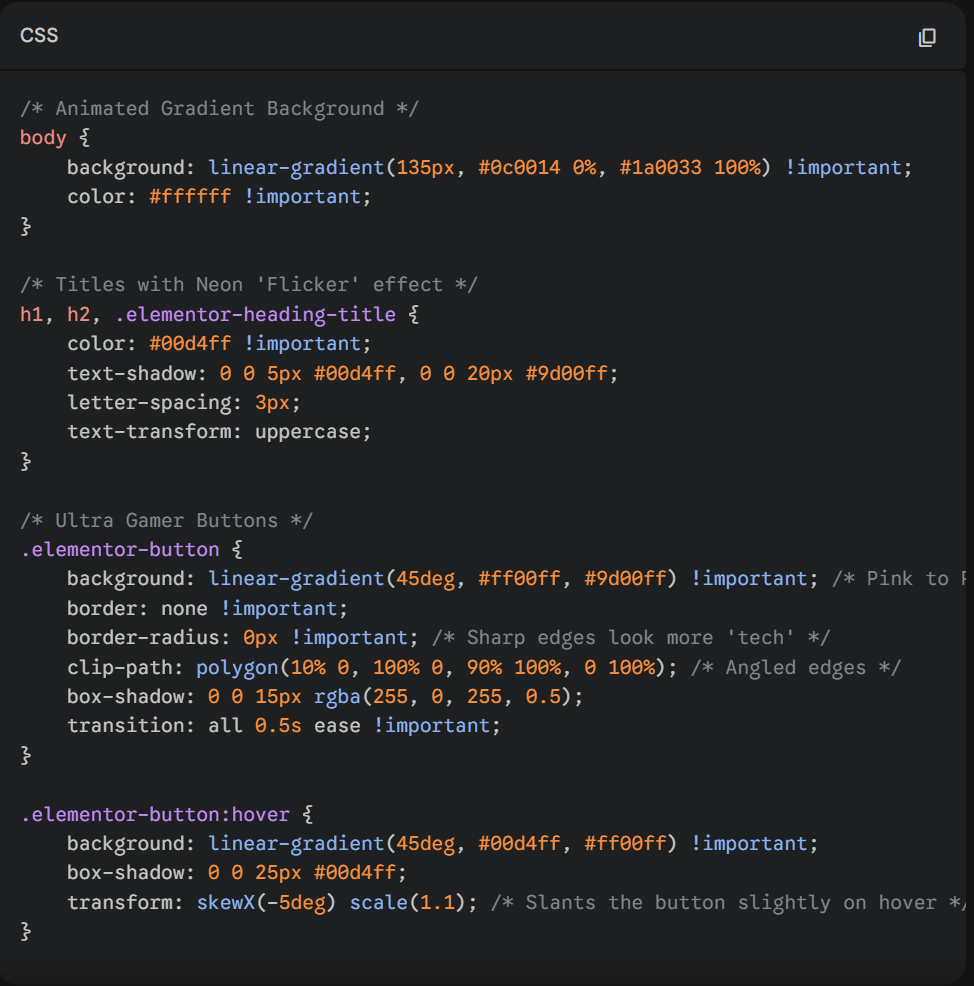Click the Neon 'Flicker' effect comment
Viewport: 974px width, 986px height.
tap(248, 285)
